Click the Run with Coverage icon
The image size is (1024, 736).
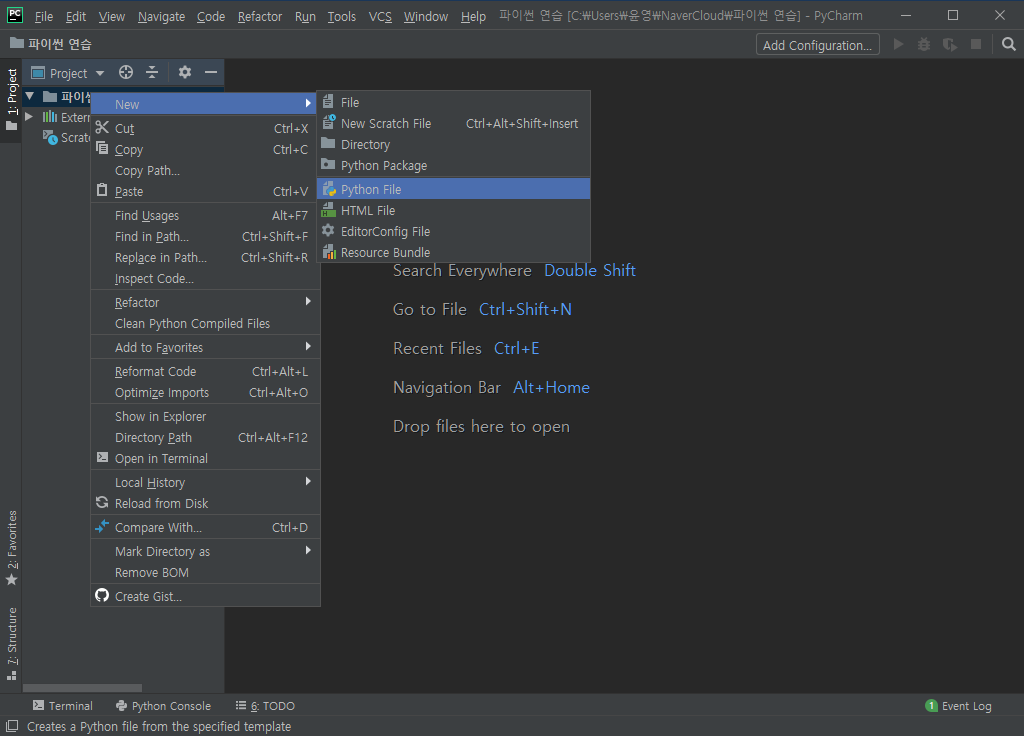[x=950, y=44]
